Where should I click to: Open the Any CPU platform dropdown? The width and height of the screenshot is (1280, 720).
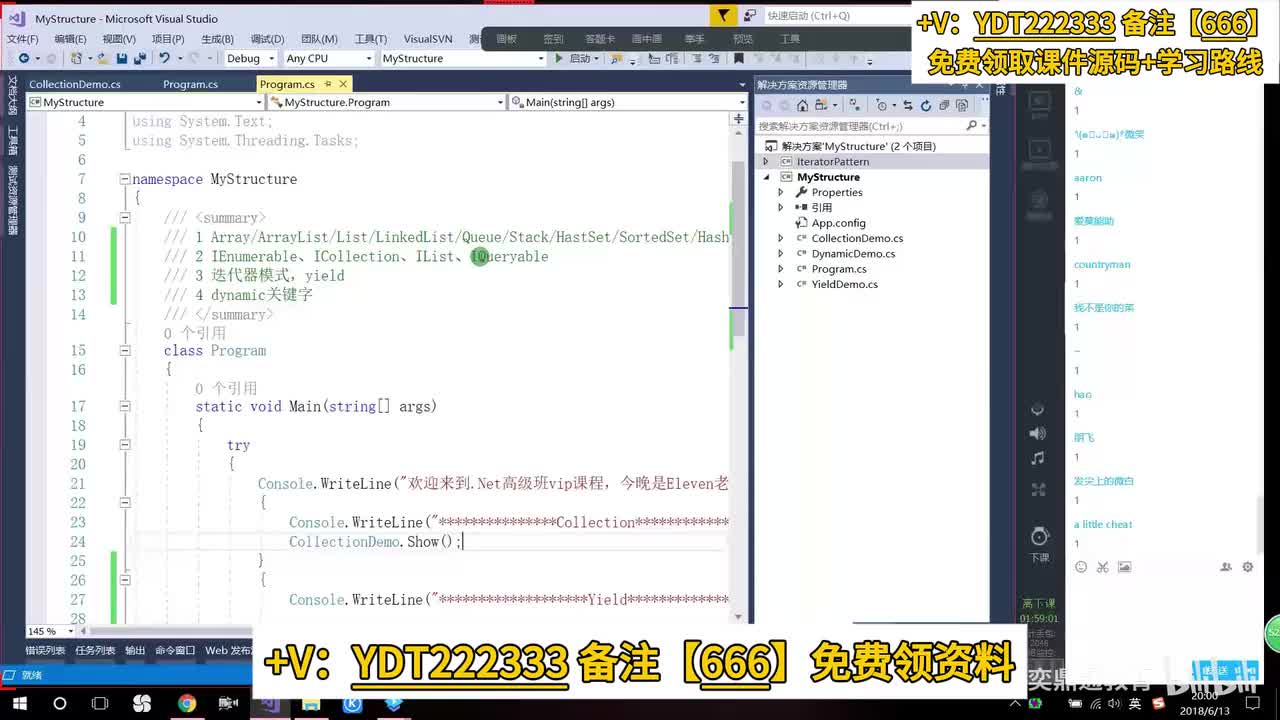(x=329, y=58)
